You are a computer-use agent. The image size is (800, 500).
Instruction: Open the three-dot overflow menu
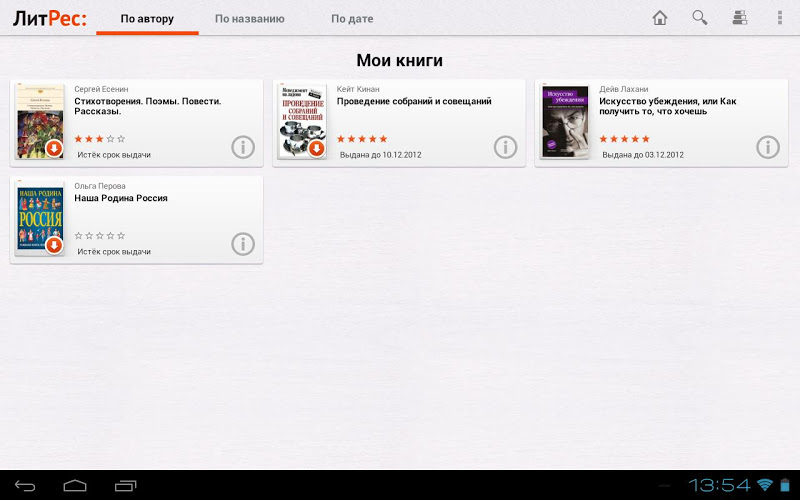[780, 18]
